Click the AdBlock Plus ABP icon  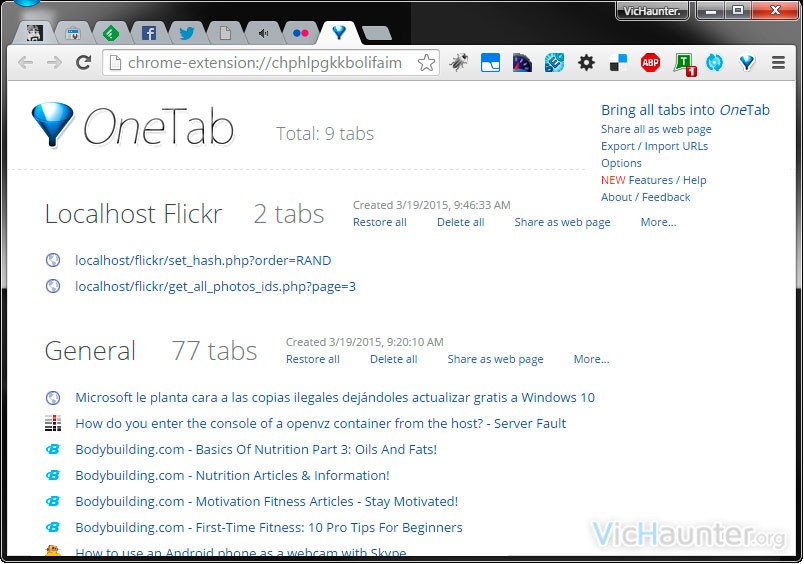coord(650,63)
